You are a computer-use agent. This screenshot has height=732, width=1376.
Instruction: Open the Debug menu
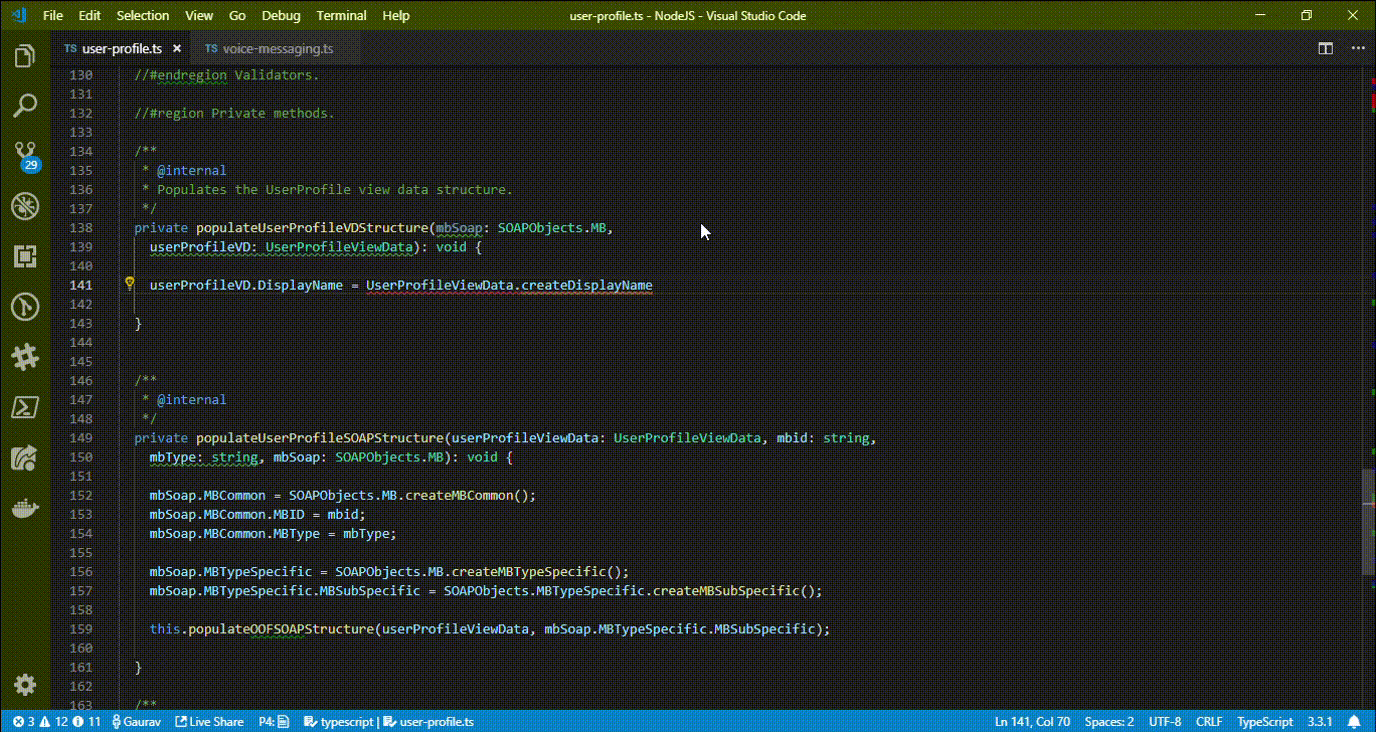[280, 15]
